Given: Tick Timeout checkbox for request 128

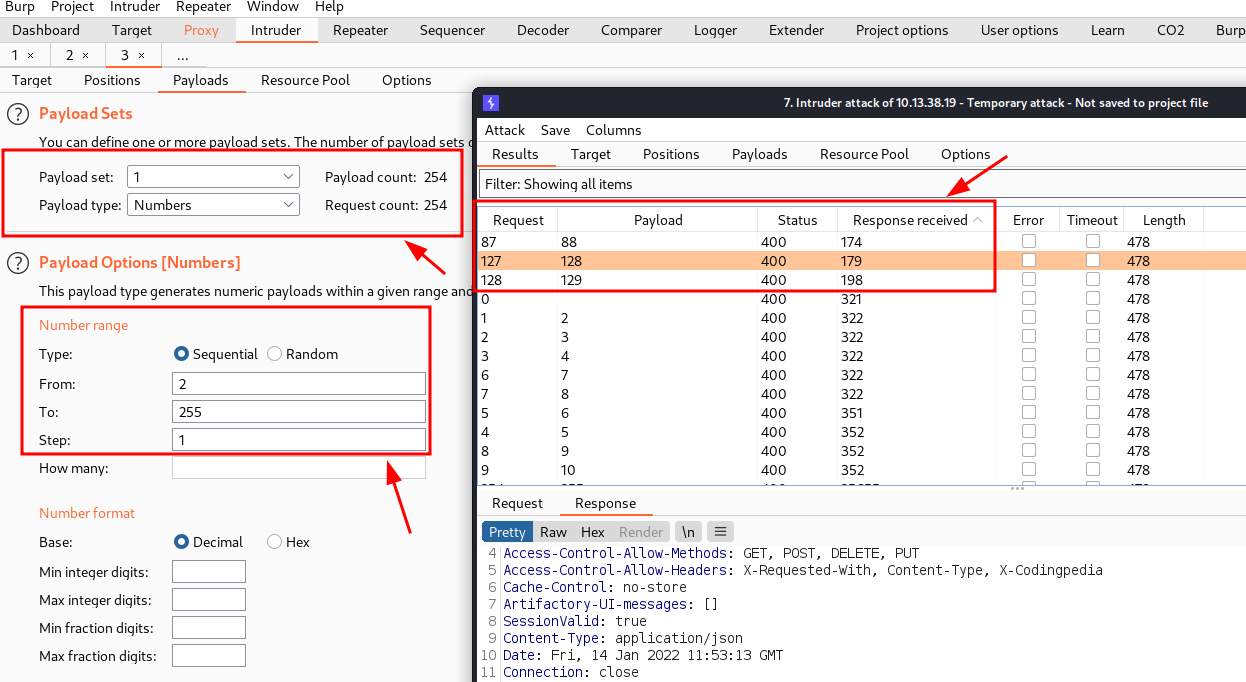Looking at the screenshot, I should [1092, 280].
